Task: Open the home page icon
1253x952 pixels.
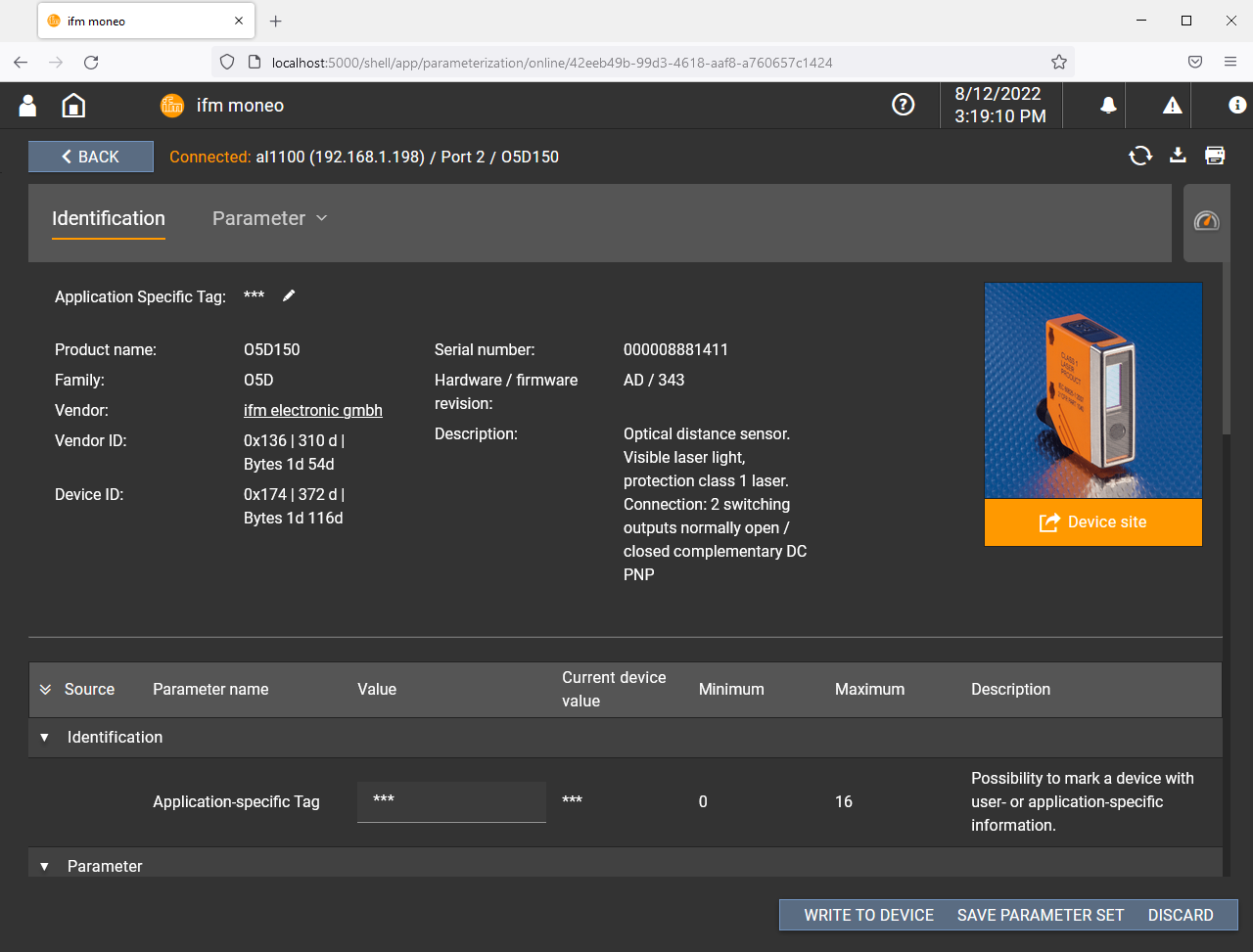Action: 73,106
